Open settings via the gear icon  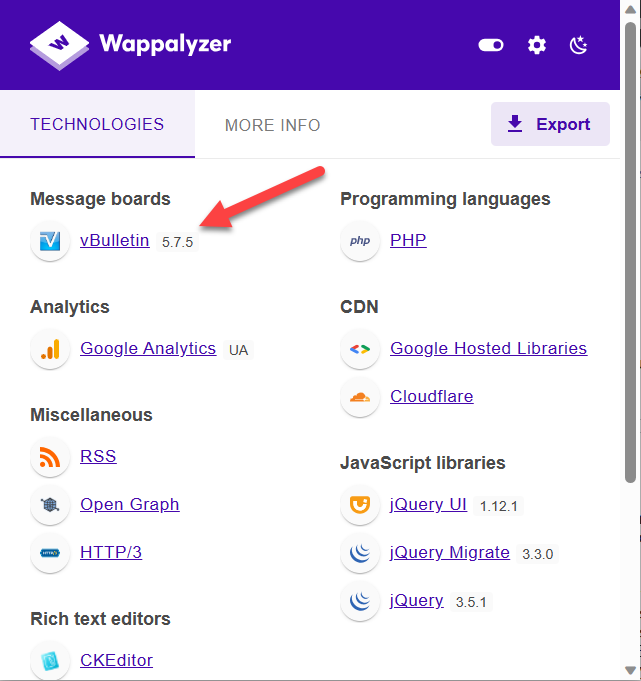coord(537,45)
